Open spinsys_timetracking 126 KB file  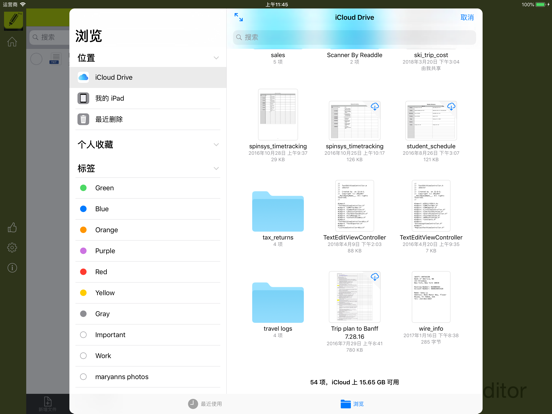pos(354,120)
